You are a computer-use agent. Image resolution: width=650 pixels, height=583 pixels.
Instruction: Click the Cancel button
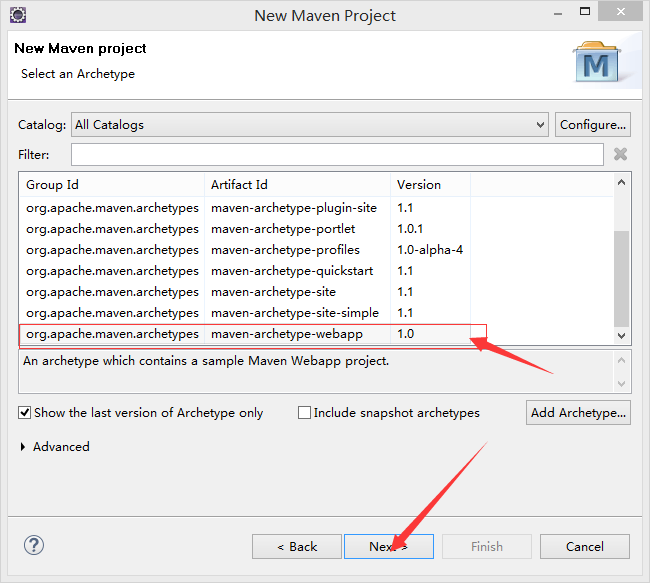[x=585, y=547]
